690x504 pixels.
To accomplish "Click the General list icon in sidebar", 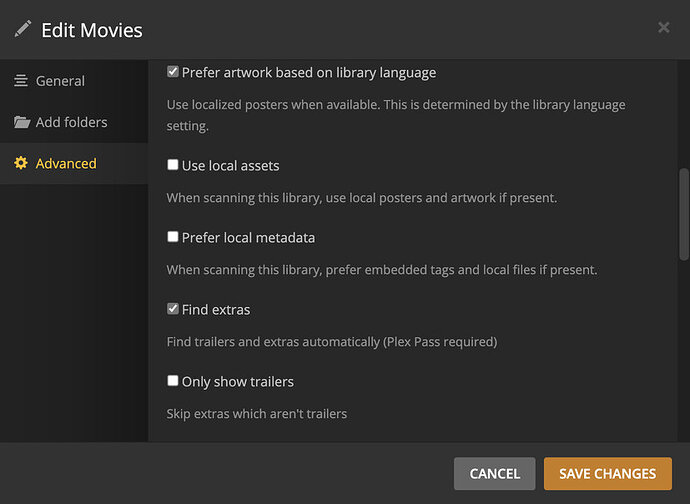I will point(21,81).
